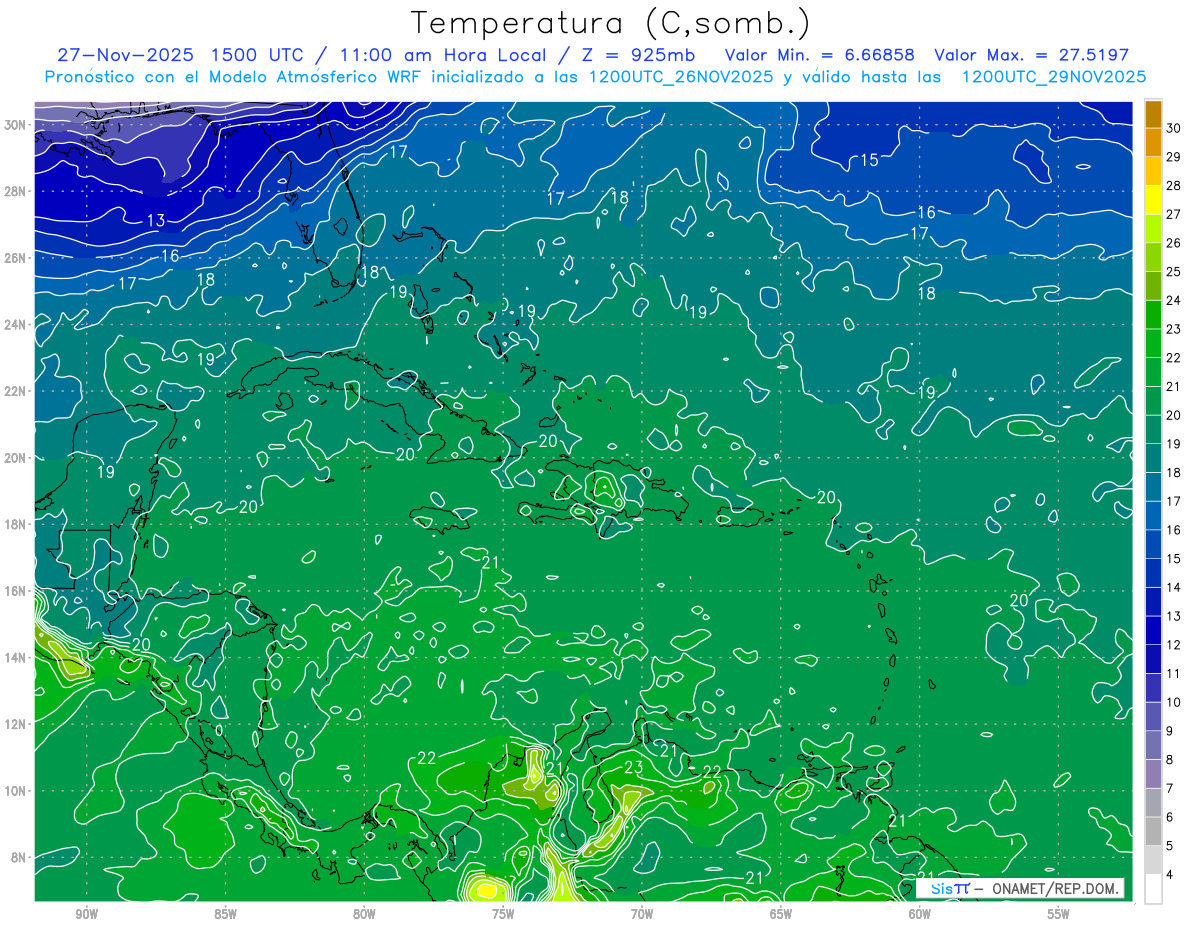Click color bar legend value '6'
Viewport: 1200px width, 927px height.
click(1169, 817)
